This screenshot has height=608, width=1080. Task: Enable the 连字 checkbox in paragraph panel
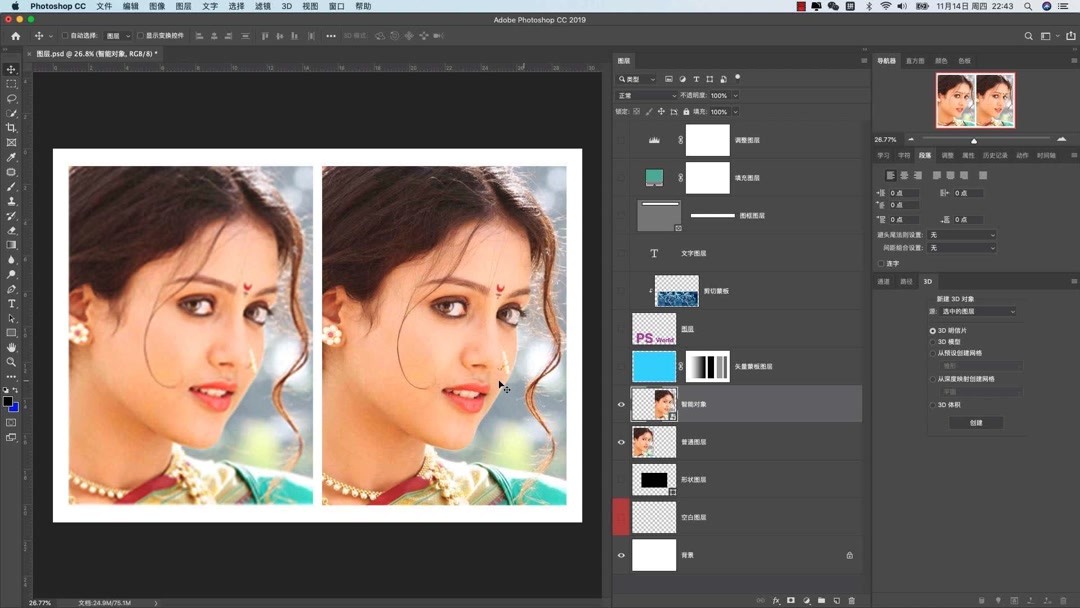(881, 263)
